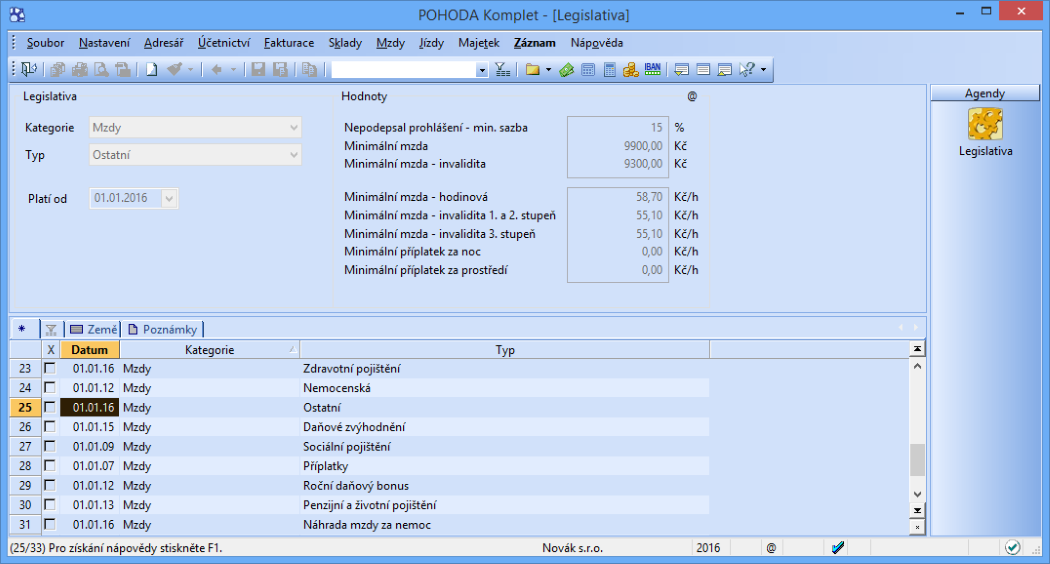
Task: Click the POHODA app icon in title bar
Action: [17, 14]
